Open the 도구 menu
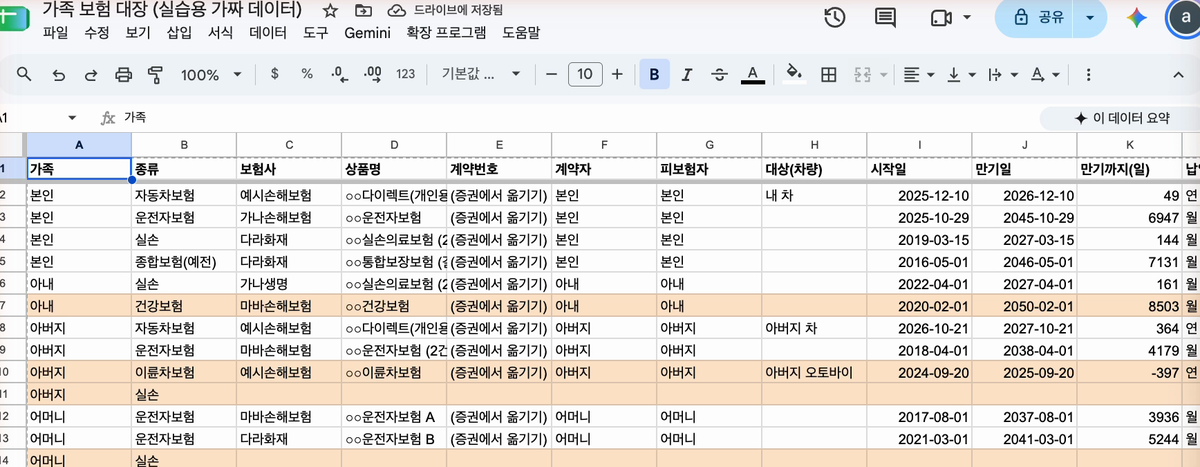This screenshot has width=1200, height=467. 315,33
